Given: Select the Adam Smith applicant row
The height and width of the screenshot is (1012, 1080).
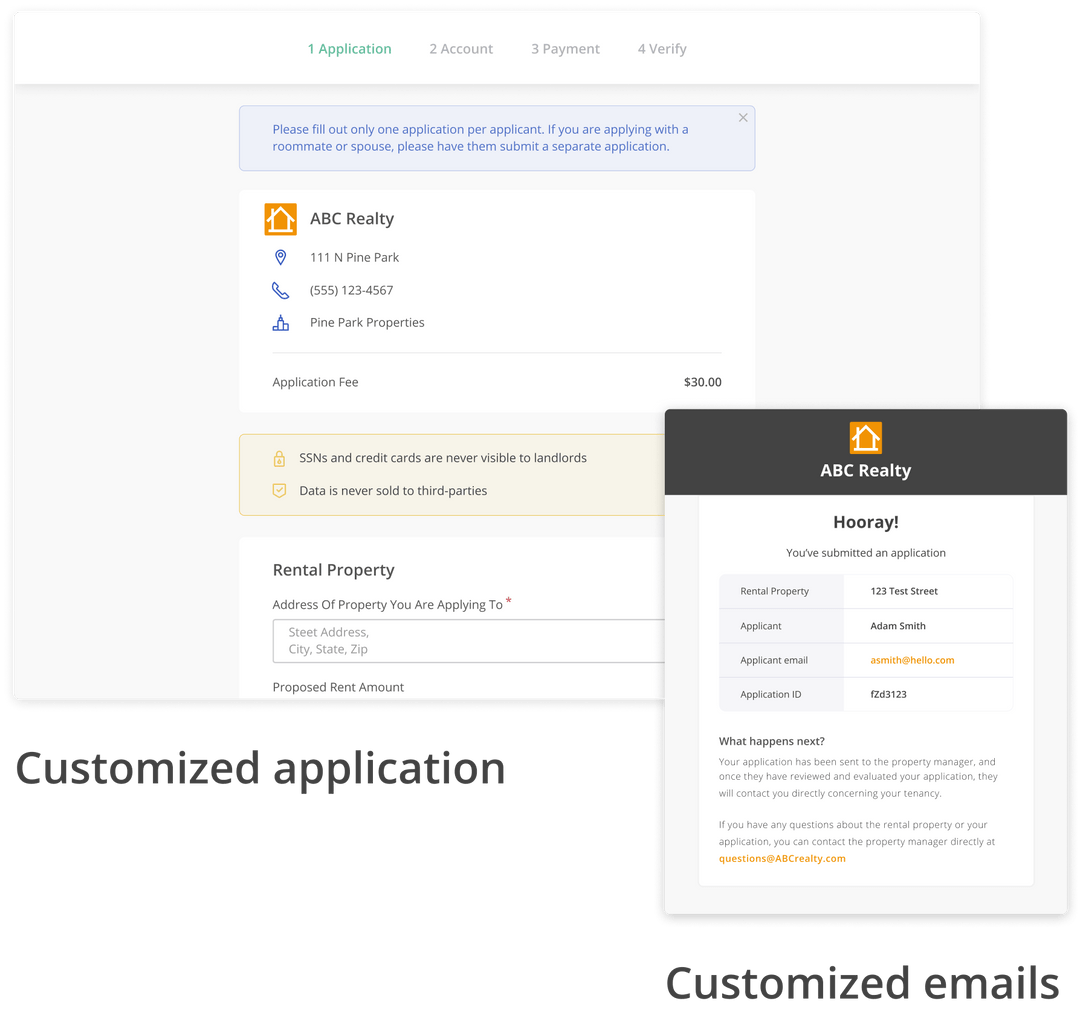Looking at the screenshot, I should pos(896,626).
